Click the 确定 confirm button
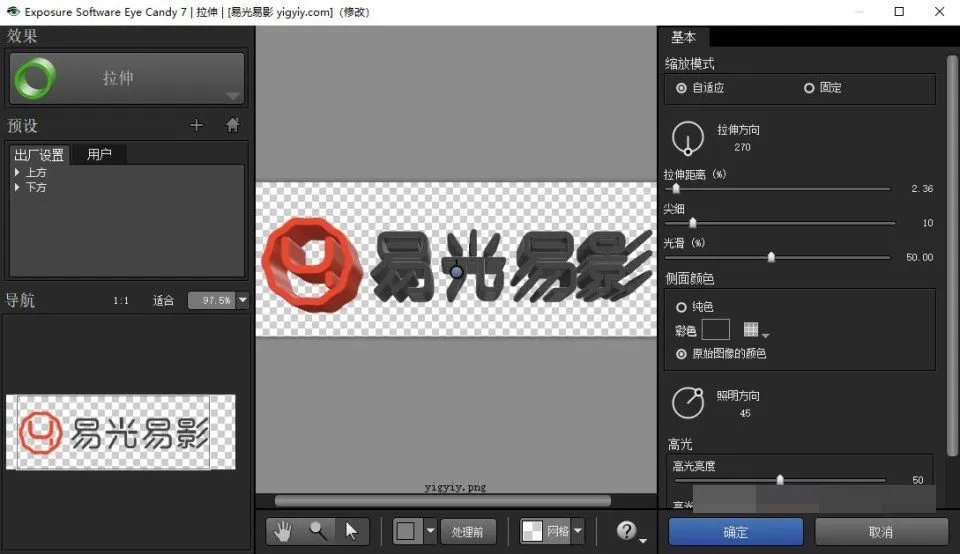The height and width of the screenshot is (554, 960). 735,532
